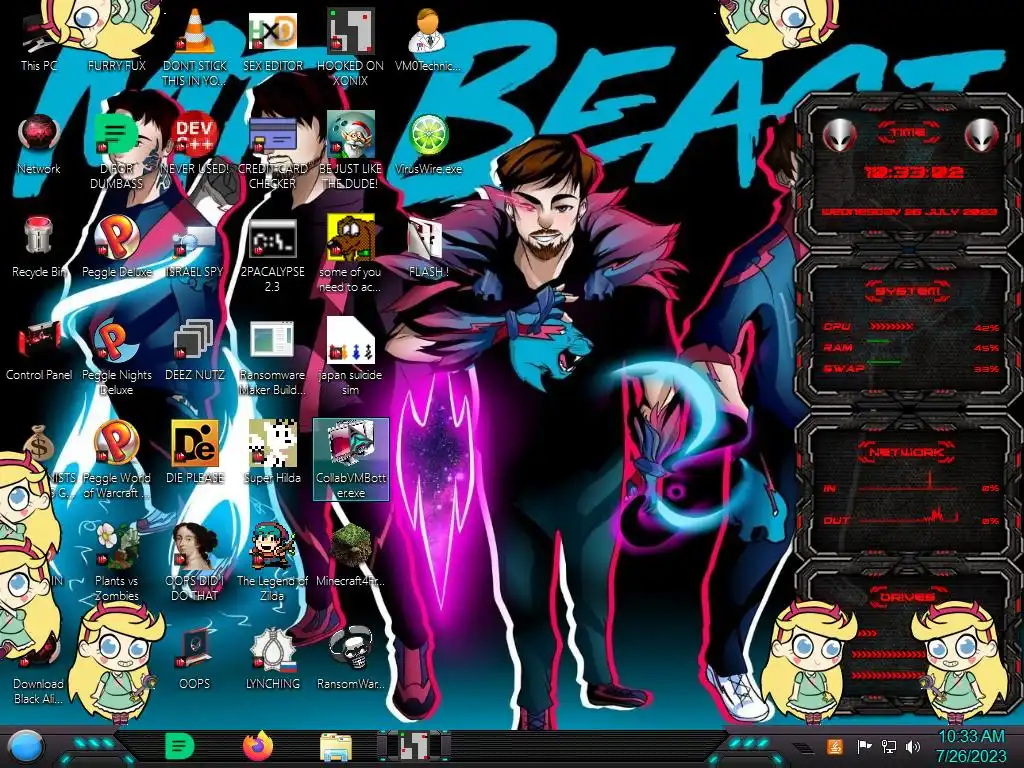Open the Ransomware Maker Build... shortcut

[272, 358]
